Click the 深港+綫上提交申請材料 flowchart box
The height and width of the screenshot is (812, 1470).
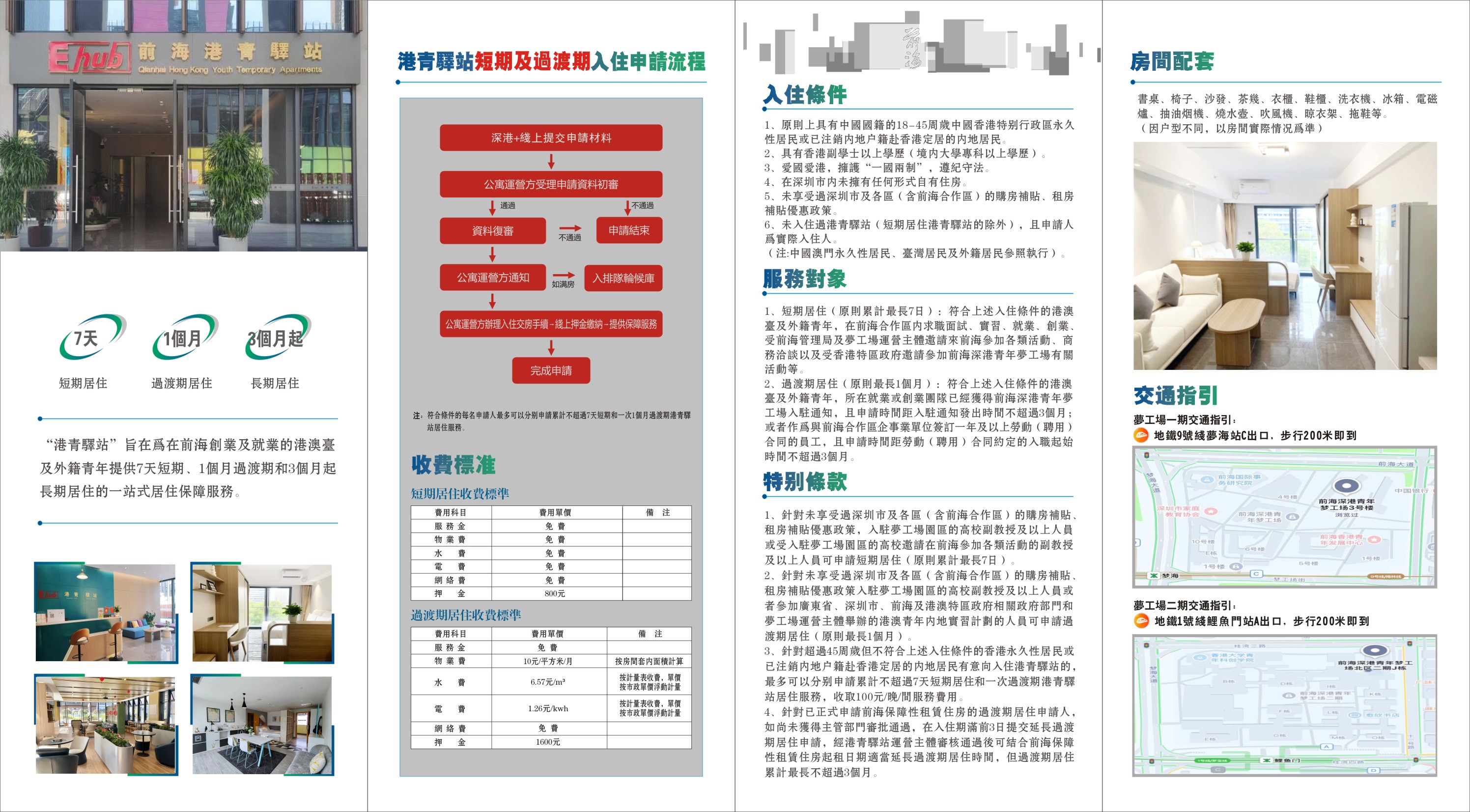551,138
